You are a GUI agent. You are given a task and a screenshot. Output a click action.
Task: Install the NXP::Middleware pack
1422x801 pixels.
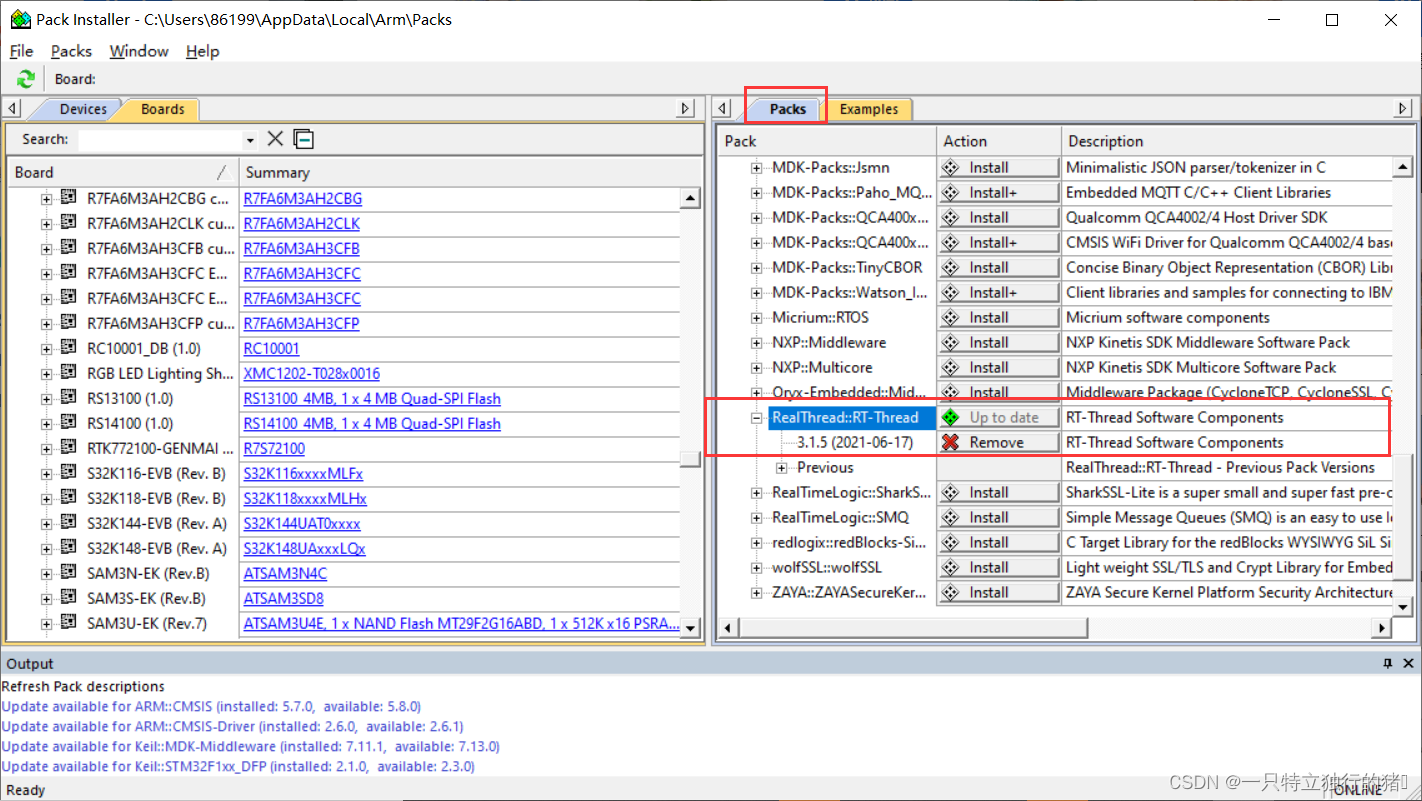tap(998, 342)
